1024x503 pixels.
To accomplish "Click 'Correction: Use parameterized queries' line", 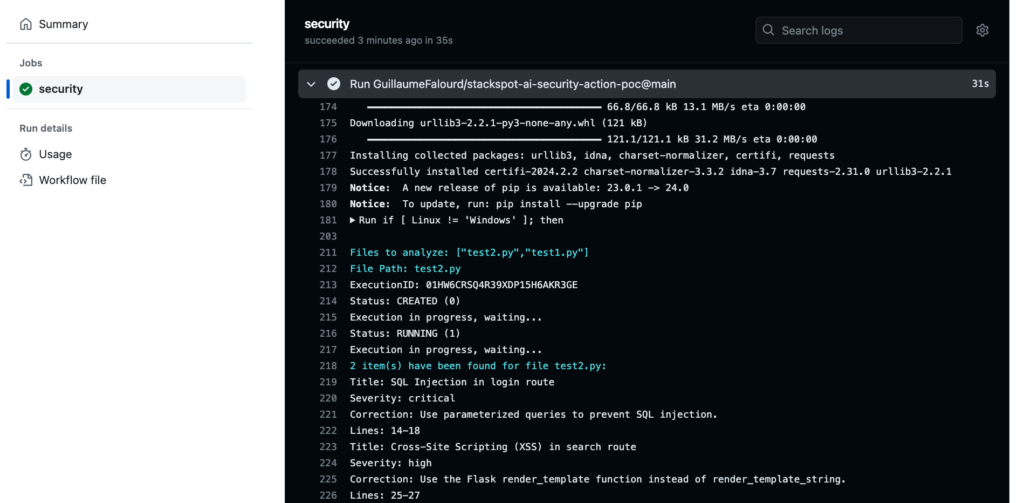I will coord(534,414).
